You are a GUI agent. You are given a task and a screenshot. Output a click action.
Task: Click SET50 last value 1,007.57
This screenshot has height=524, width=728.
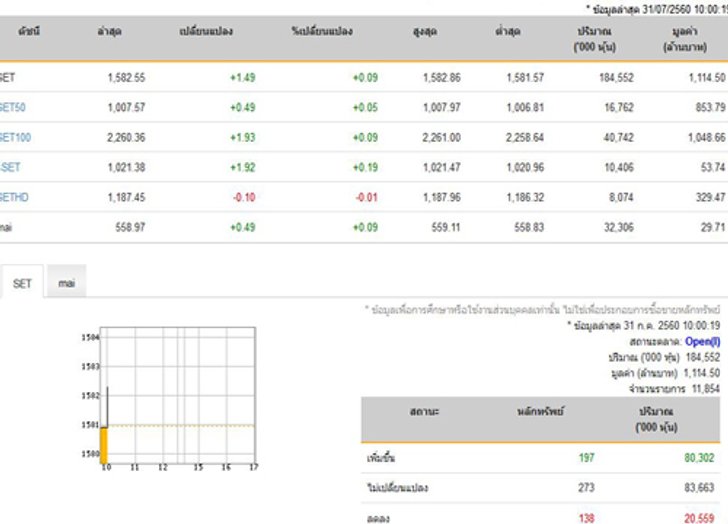click(126, 107)
